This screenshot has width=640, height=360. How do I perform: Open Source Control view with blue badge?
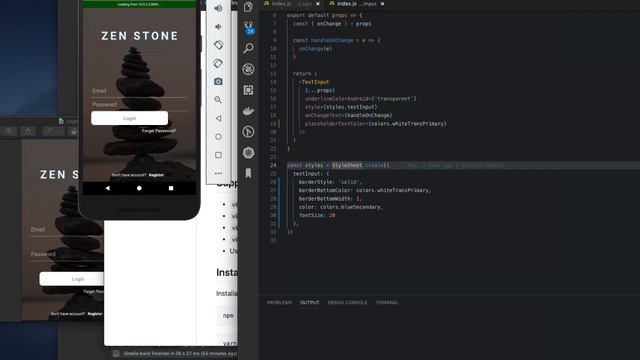click(x=249, y=28)
